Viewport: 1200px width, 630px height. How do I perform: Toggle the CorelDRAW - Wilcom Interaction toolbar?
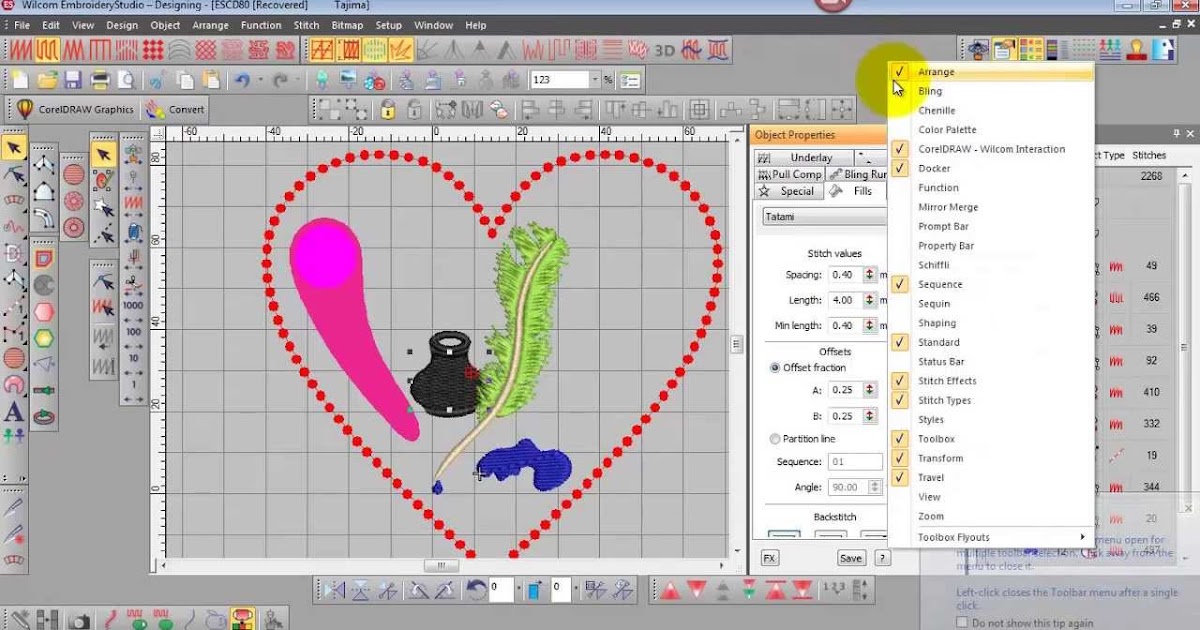990,149
